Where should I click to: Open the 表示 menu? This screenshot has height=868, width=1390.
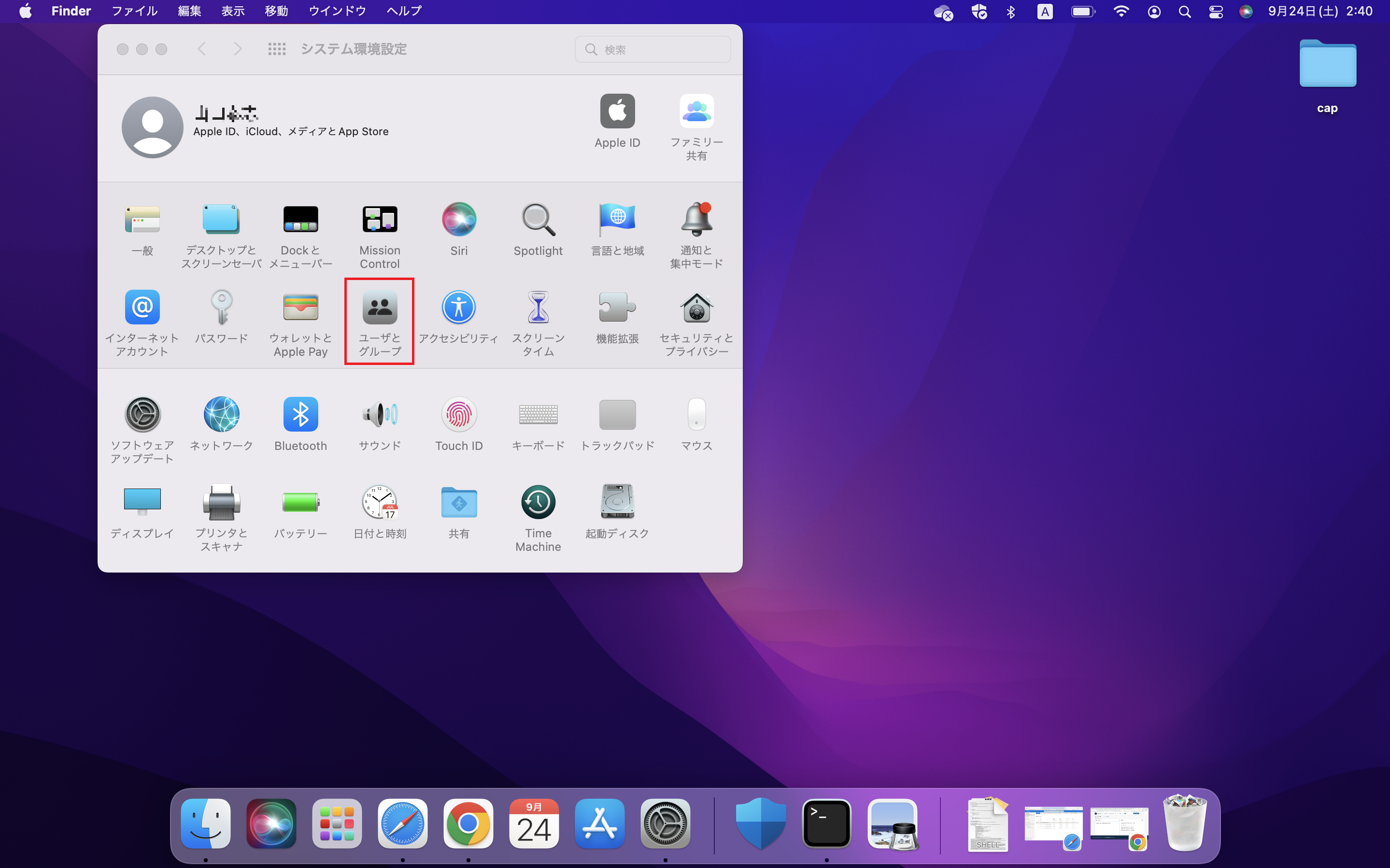(233, 11)
